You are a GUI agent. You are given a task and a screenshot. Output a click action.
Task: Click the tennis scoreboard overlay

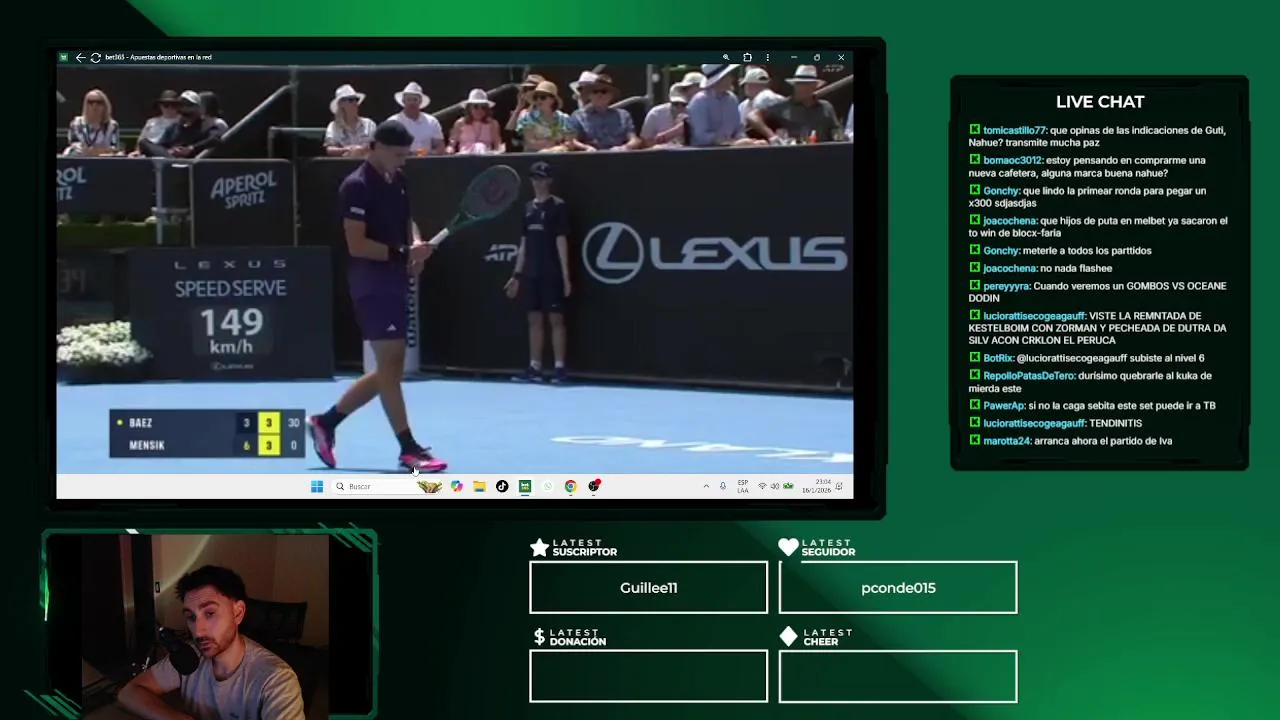click(x=208, y=434)
